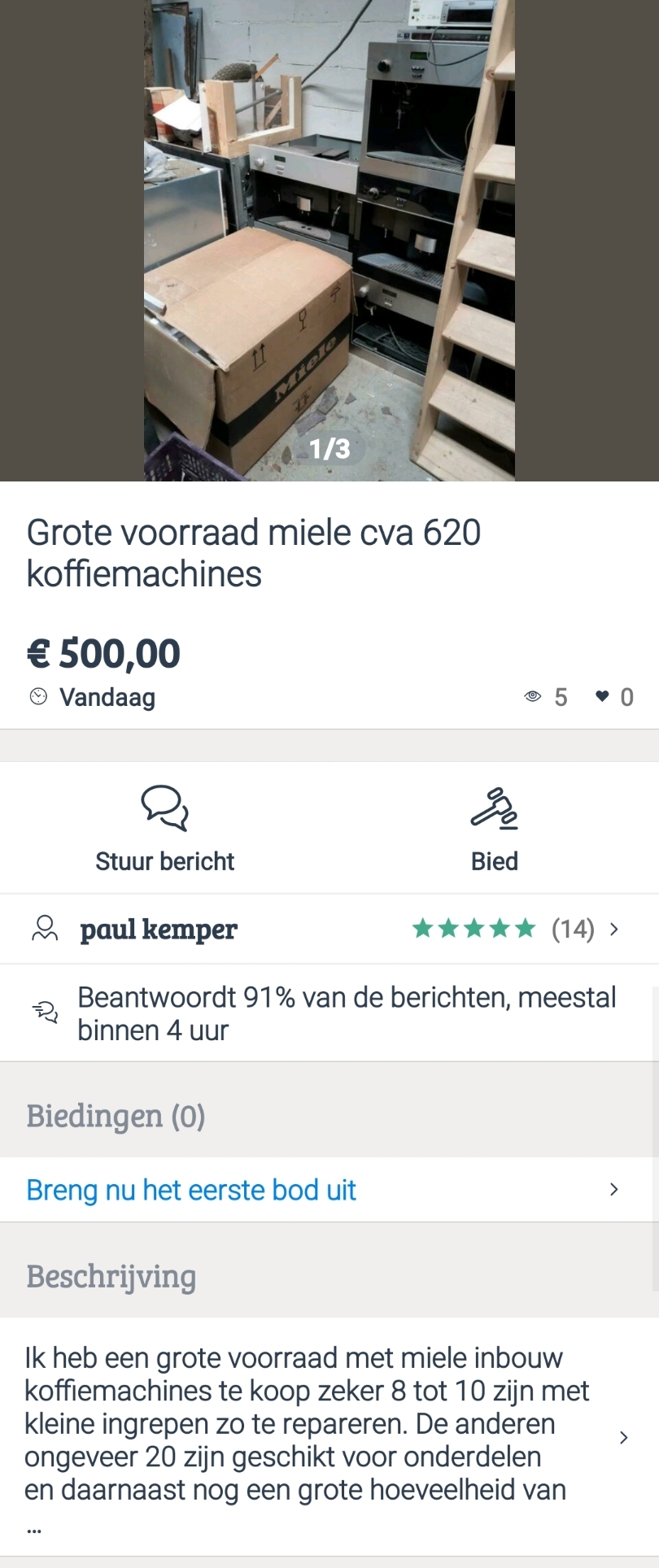The image size is (659, 1568).
Task: Expand full description with chevron
Action: 623,1437
